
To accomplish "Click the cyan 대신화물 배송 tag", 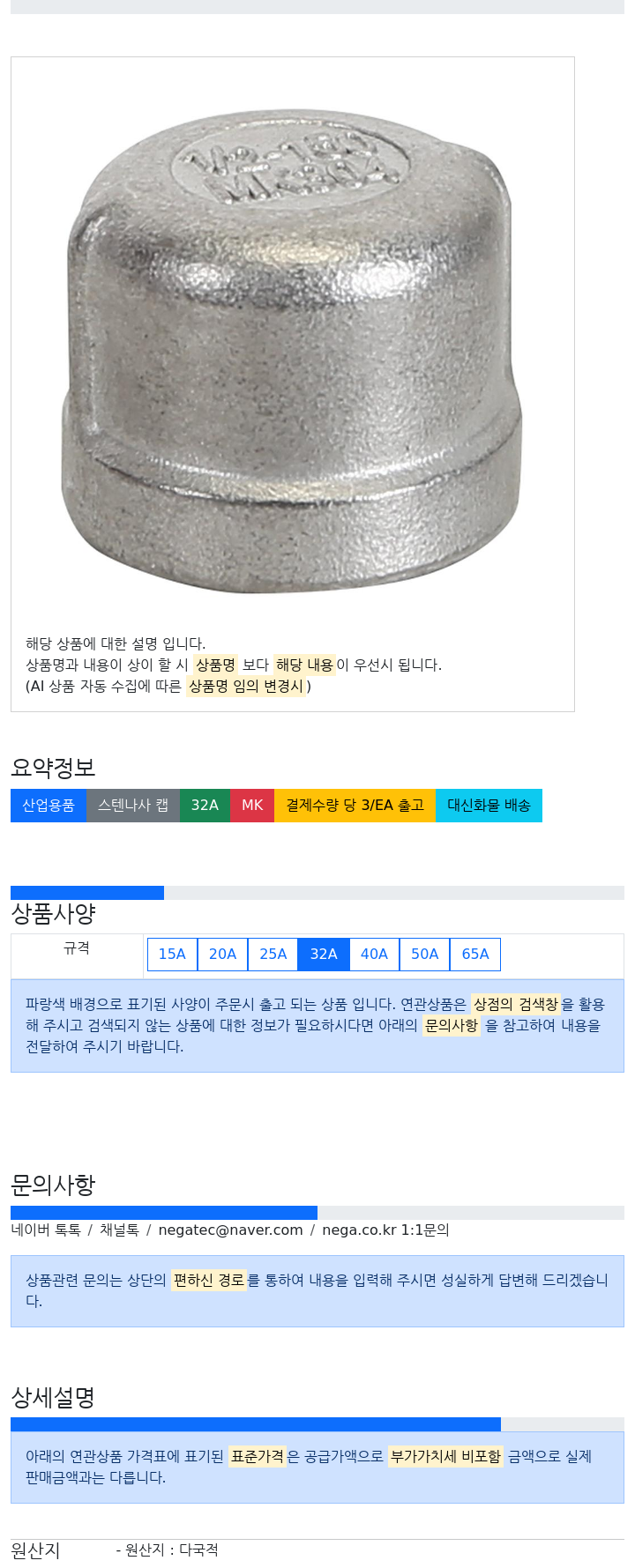I will 489,806.
